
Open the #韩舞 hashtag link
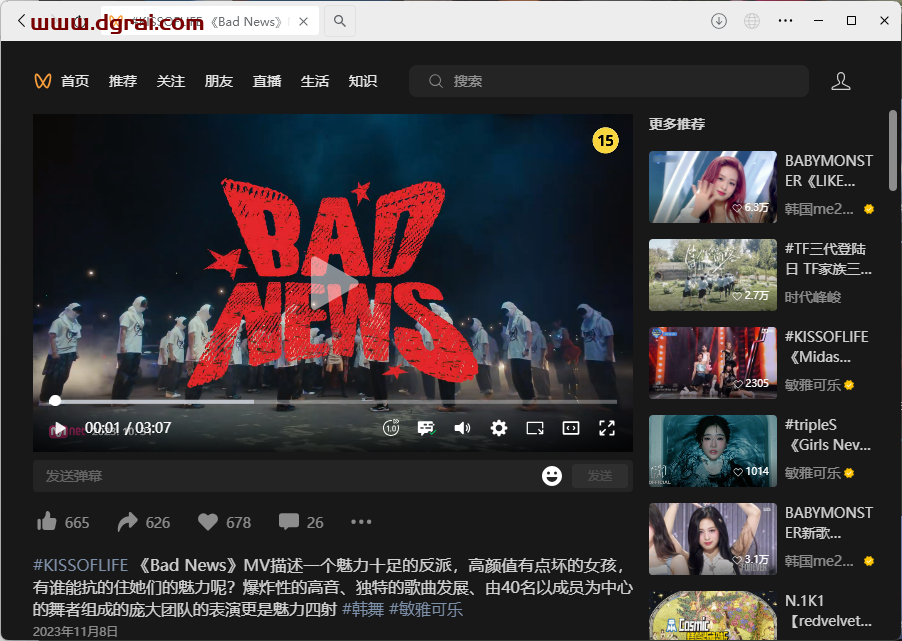[364, 609]
